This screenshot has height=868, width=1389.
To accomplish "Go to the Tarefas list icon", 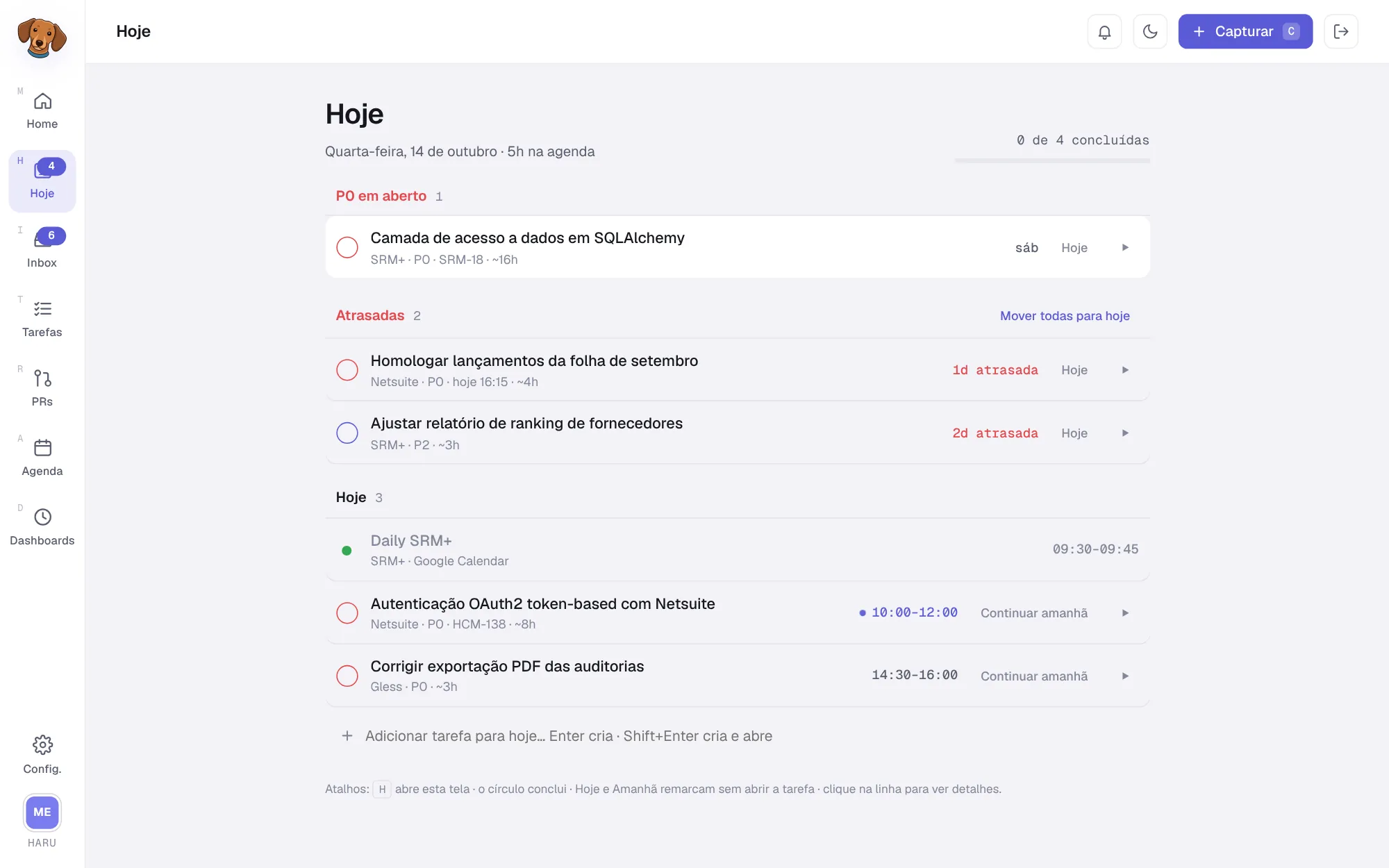I will (42, 309).
